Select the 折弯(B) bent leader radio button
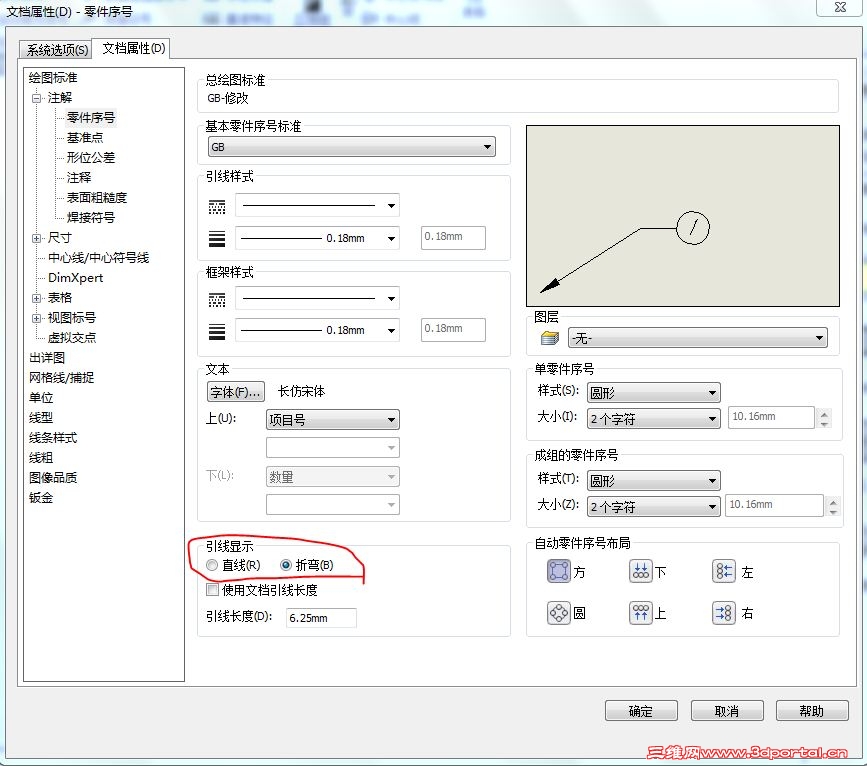 pyautogui.click(x=286, y=565)
